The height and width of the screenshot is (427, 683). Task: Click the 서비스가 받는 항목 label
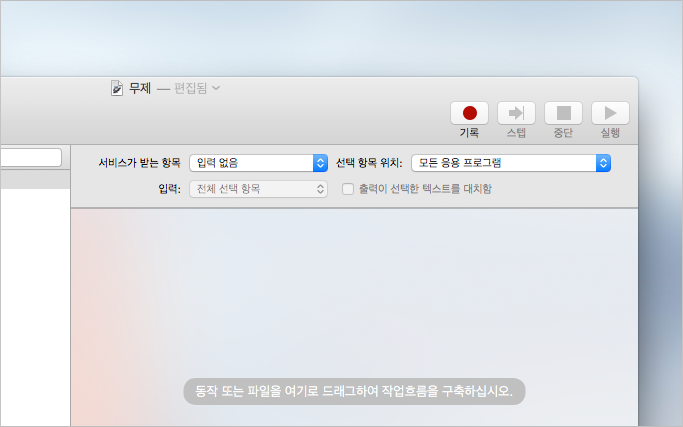[x=139, y=163]
